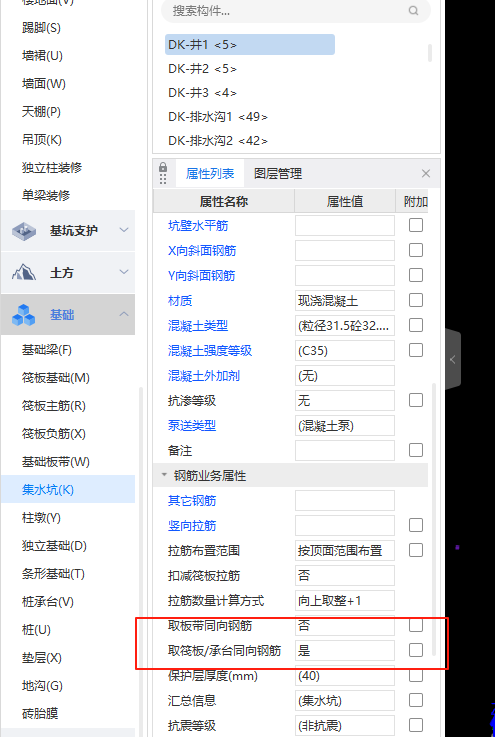This screenshot has height=737, width=495.
Task: Click the 坑壁水平筋 property link
Action: click(x=198, y=226)
